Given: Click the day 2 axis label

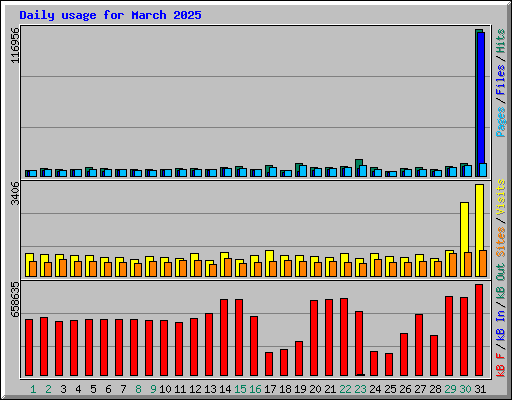Looking at the screenshot, I should click(48, 389).
